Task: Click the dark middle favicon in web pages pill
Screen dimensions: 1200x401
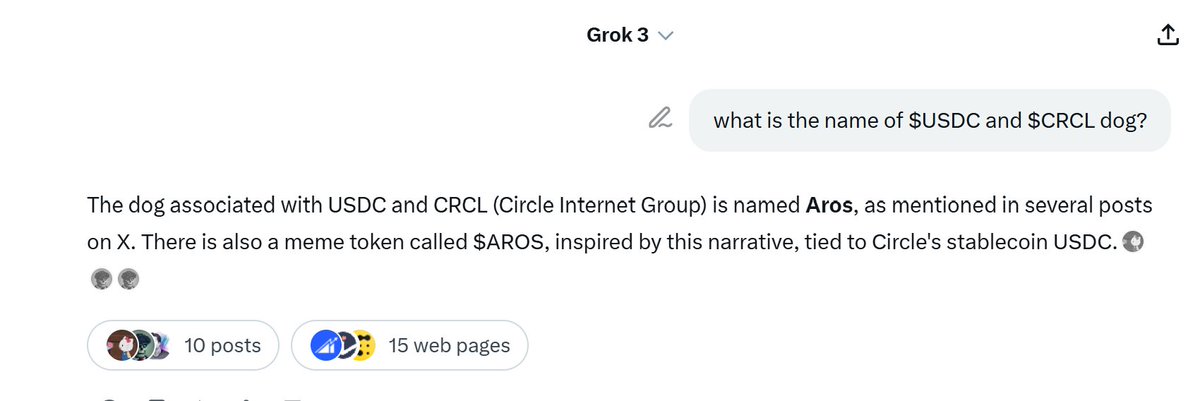Action: pyautogui.click(x=345, y=346)
